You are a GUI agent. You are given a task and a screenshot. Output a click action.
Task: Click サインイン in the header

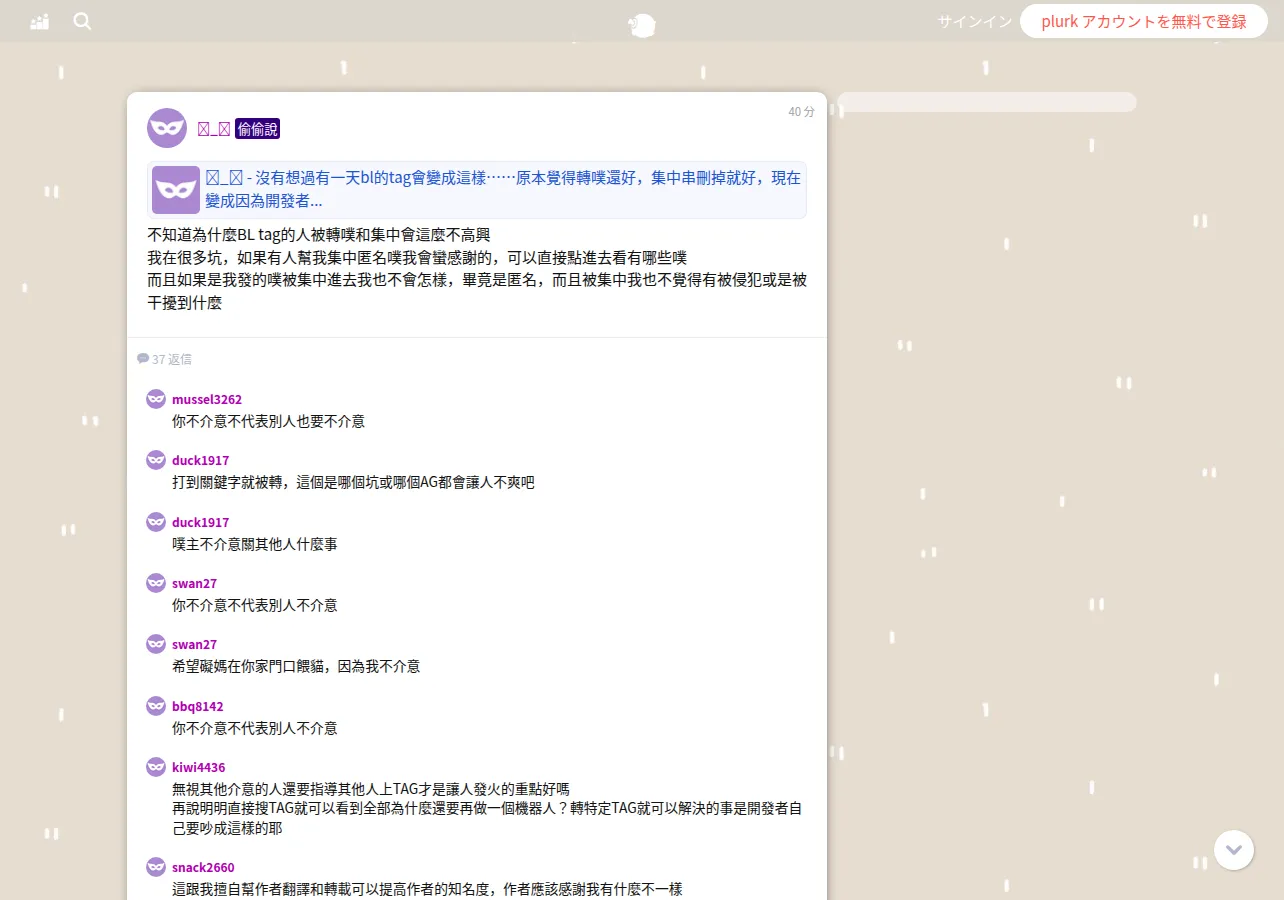(974, 21)
